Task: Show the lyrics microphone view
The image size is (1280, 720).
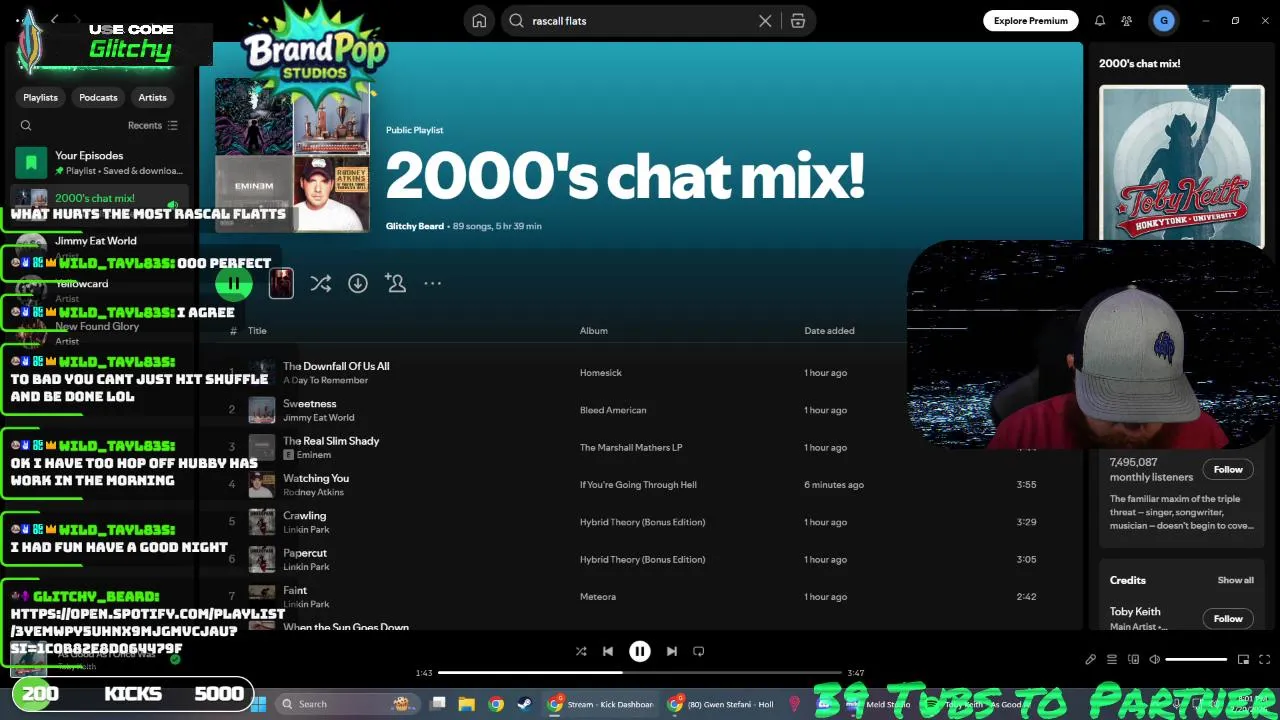Action: pos(1091,660)
